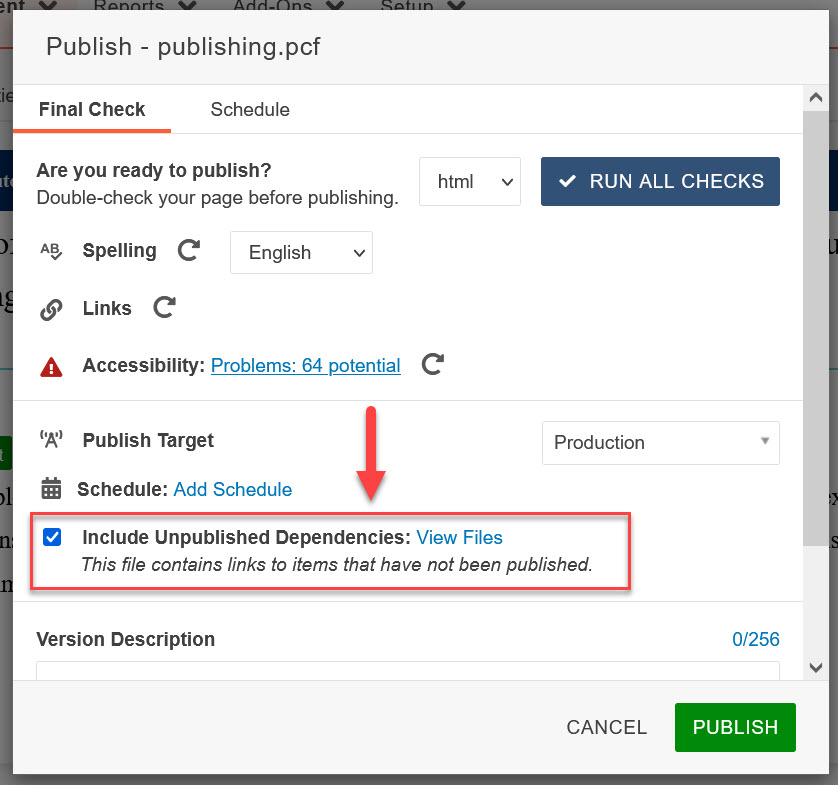Open the English spelling language dropdown
838x785 pixels.
[301, 253]
